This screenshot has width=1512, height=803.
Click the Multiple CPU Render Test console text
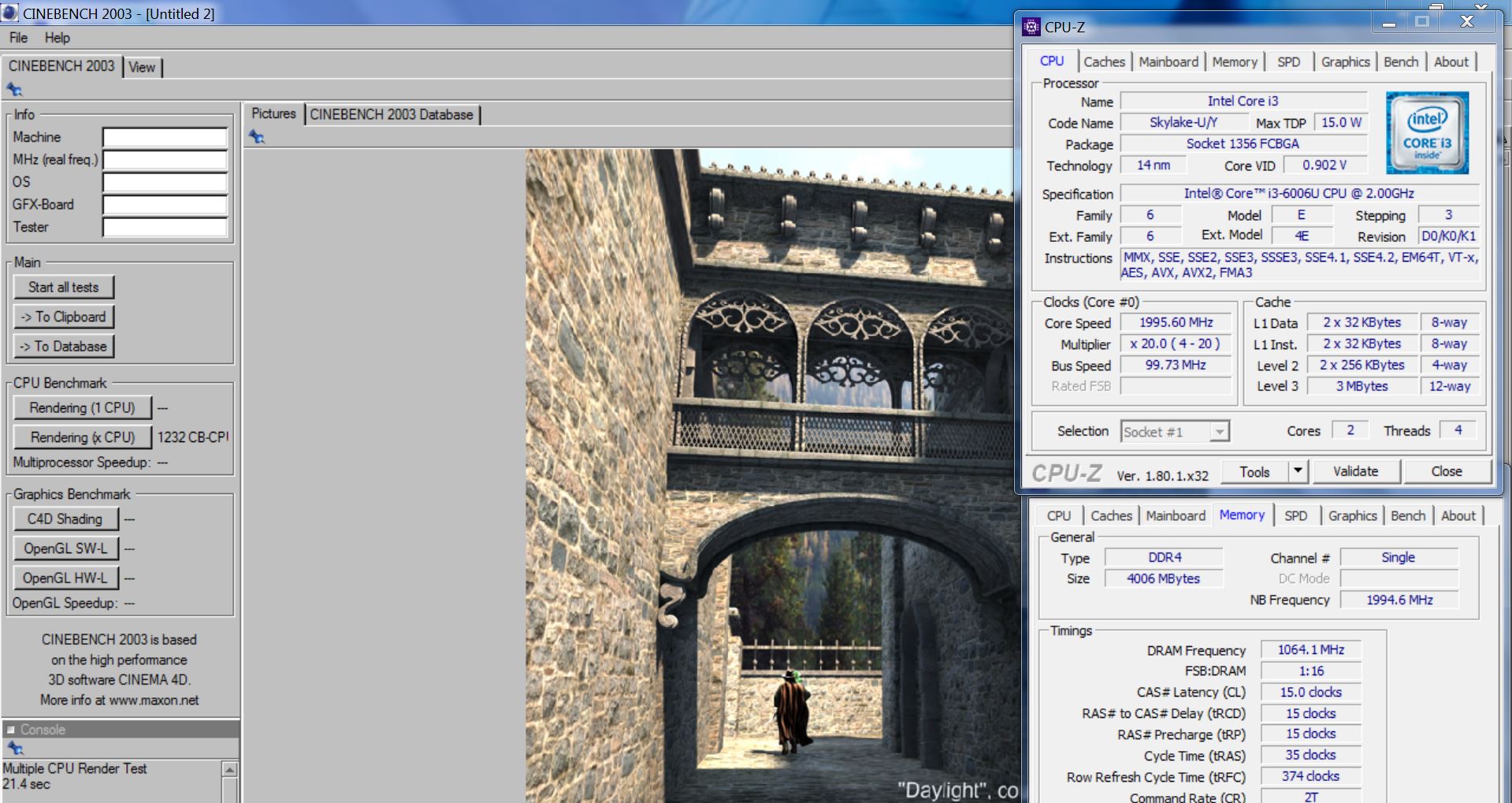[75, 768]
